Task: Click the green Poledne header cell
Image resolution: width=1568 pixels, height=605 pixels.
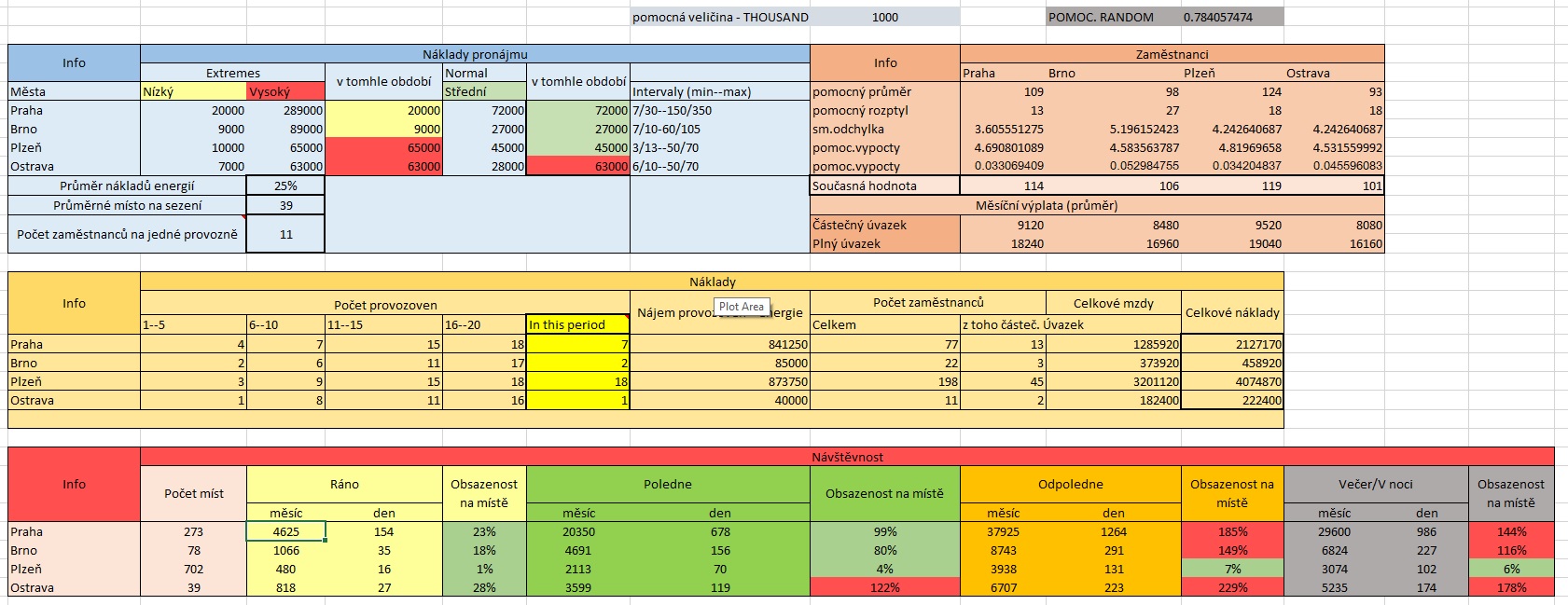Action: tap(668, 484)
